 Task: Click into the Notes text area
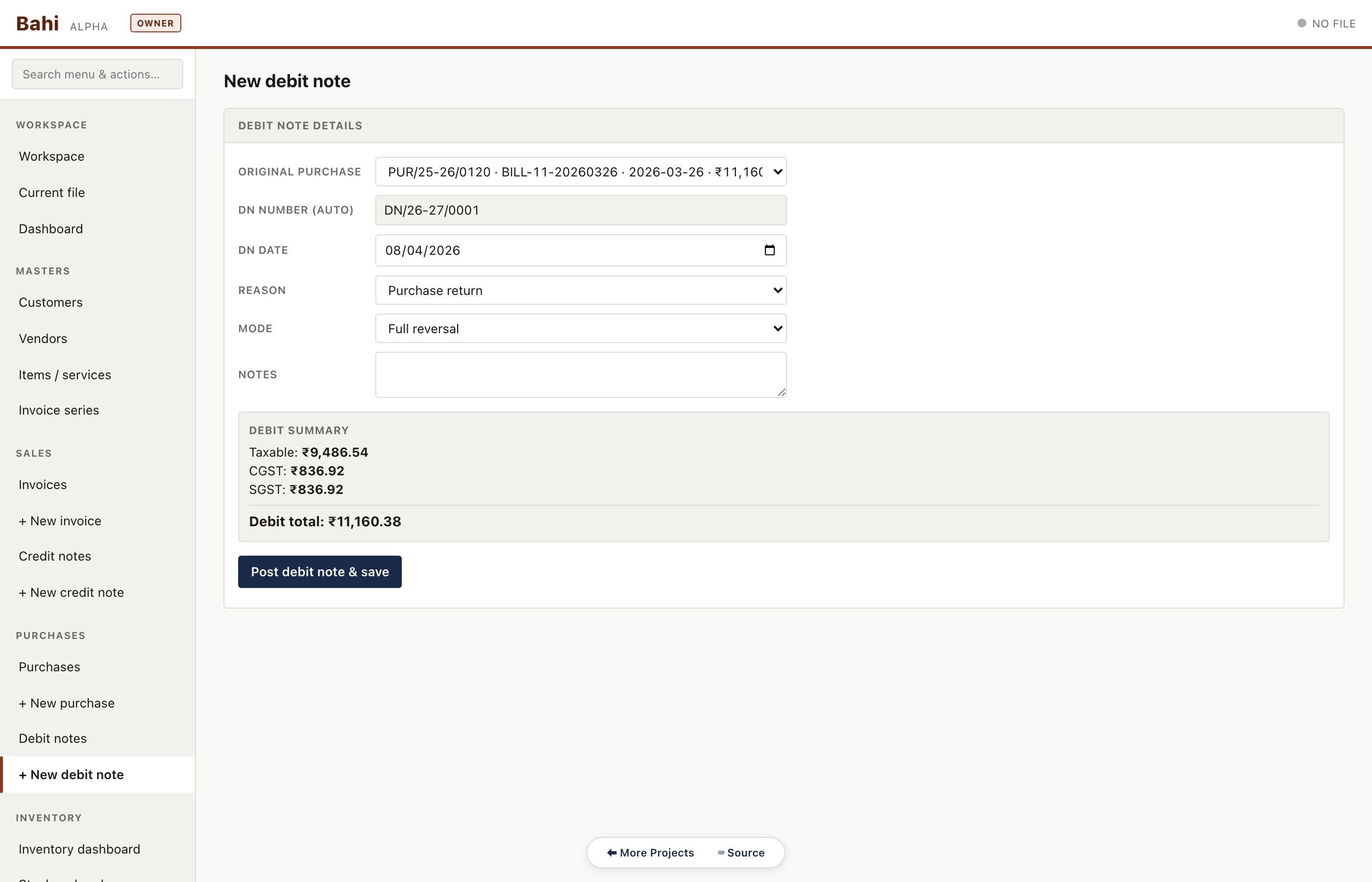point(580,374)
